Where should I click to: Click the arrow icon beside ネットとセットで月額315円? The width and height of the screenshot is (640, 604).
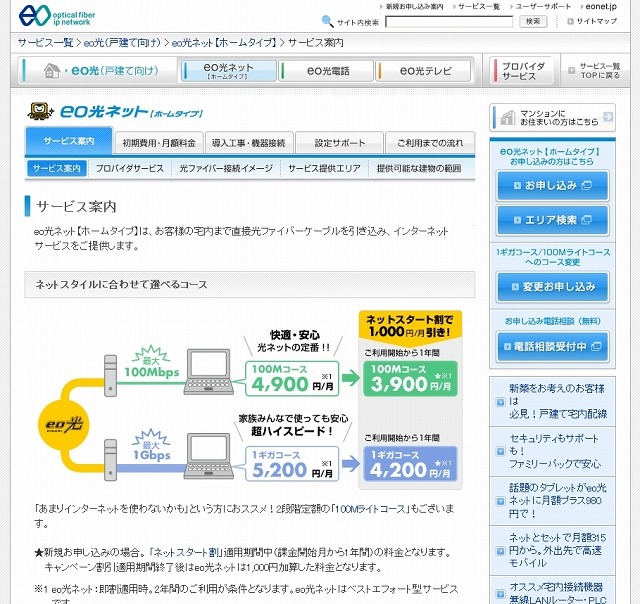(500, 551)
